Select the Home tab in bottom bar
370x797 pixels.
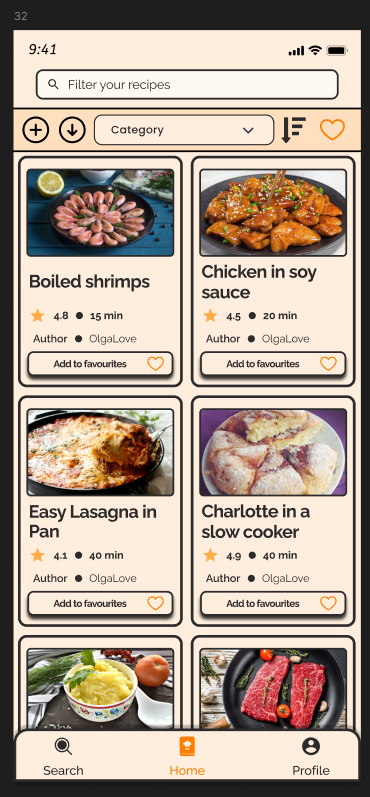pos(187,757)
